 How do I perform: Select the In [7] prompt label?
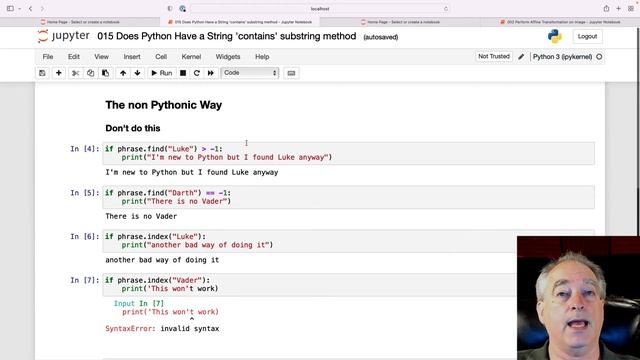(x=84, y=280)
